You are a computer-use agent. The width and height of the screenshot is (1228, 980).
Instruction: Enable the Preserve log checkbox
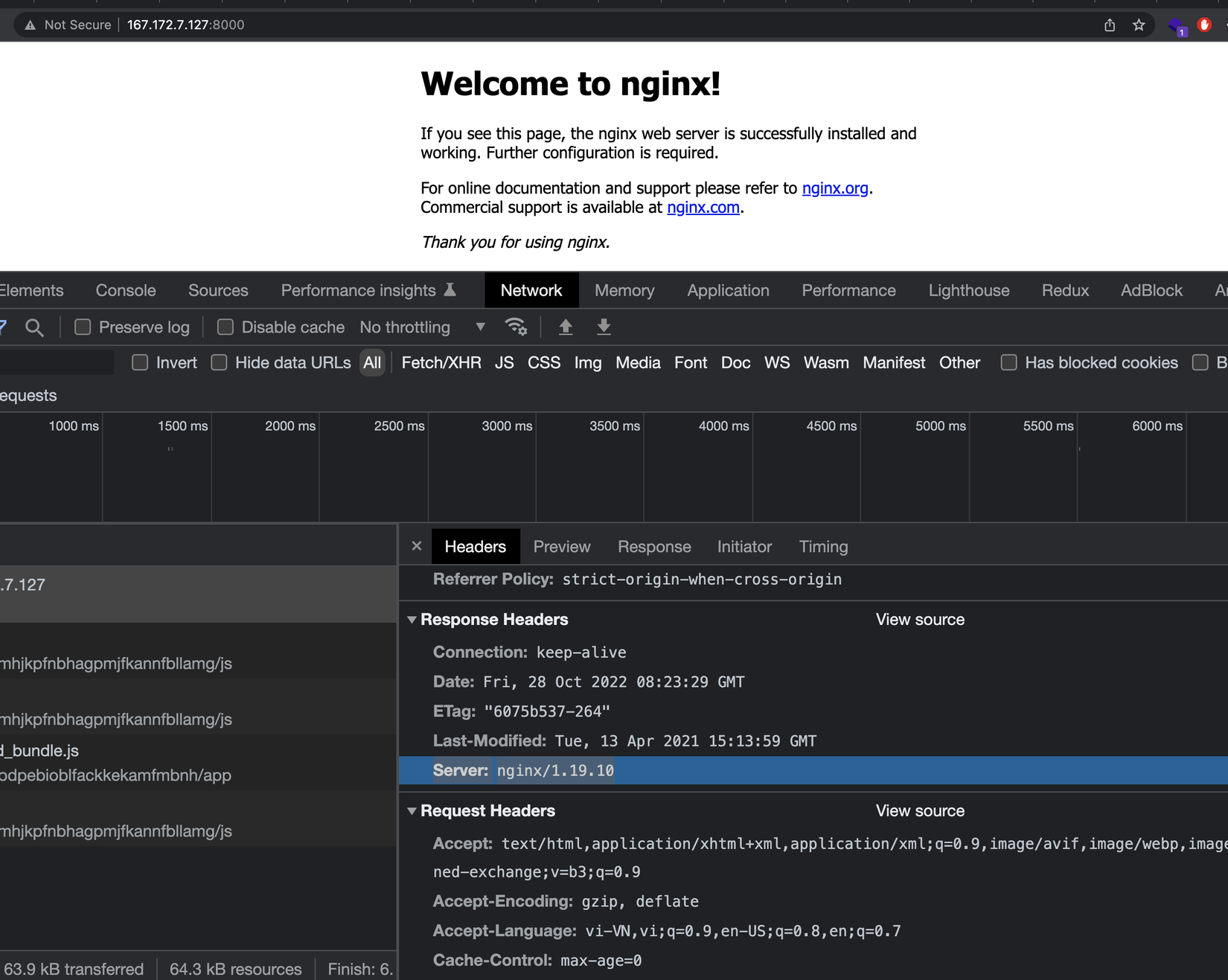point(83,327)
